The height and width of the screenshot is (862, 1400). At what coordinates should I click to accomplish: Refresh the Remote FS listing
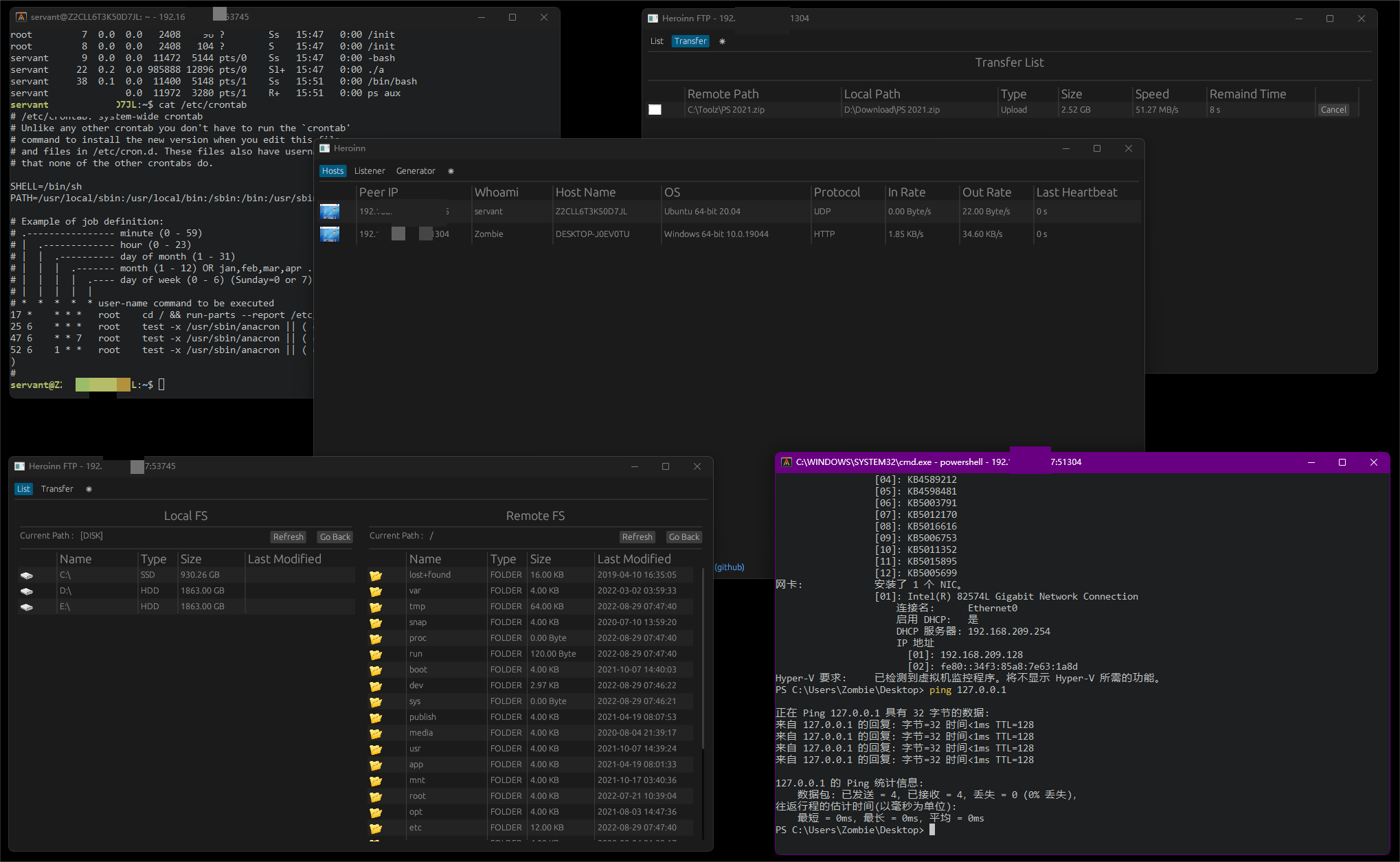[x=637, y=537]
